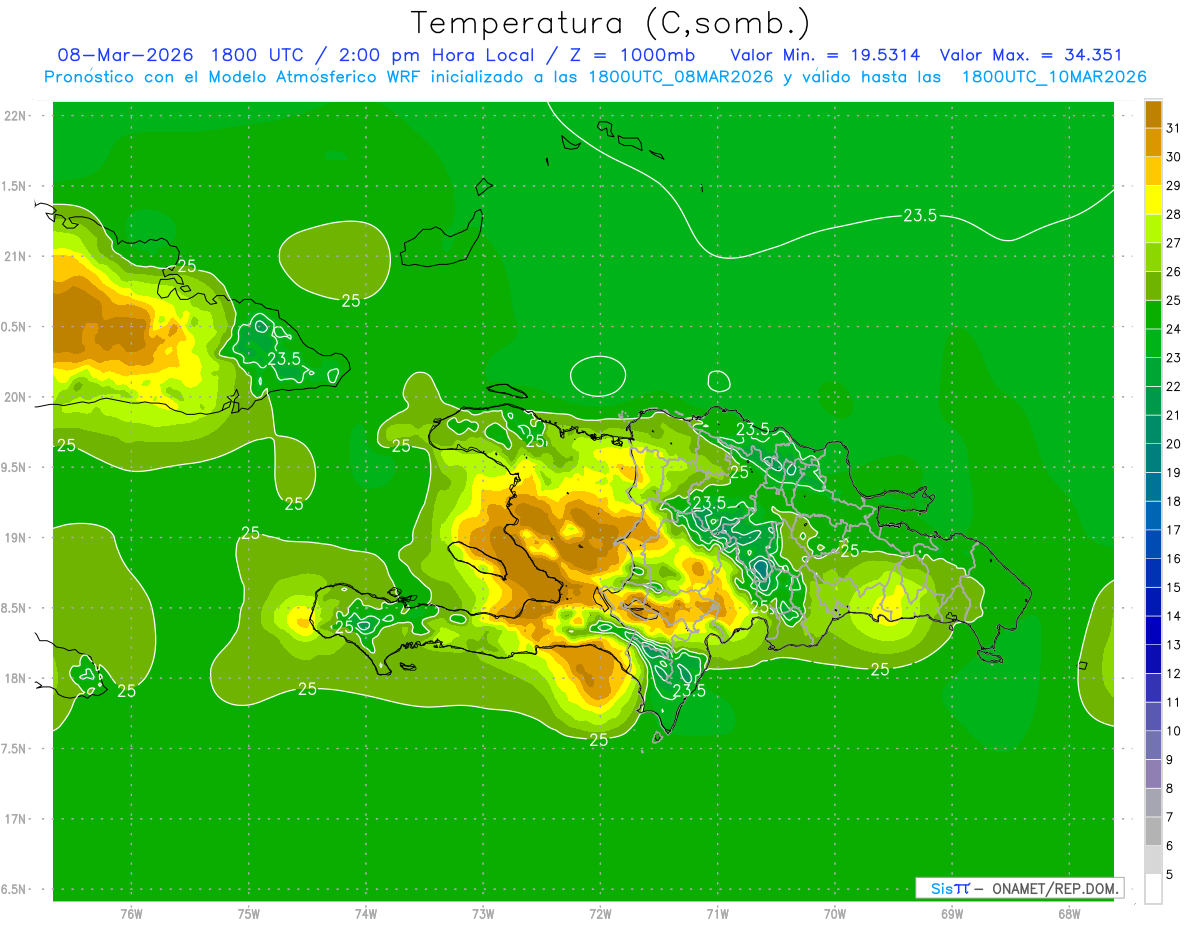Click the legend value "5"
The image size is (1200, 927).
(1170, 874)
